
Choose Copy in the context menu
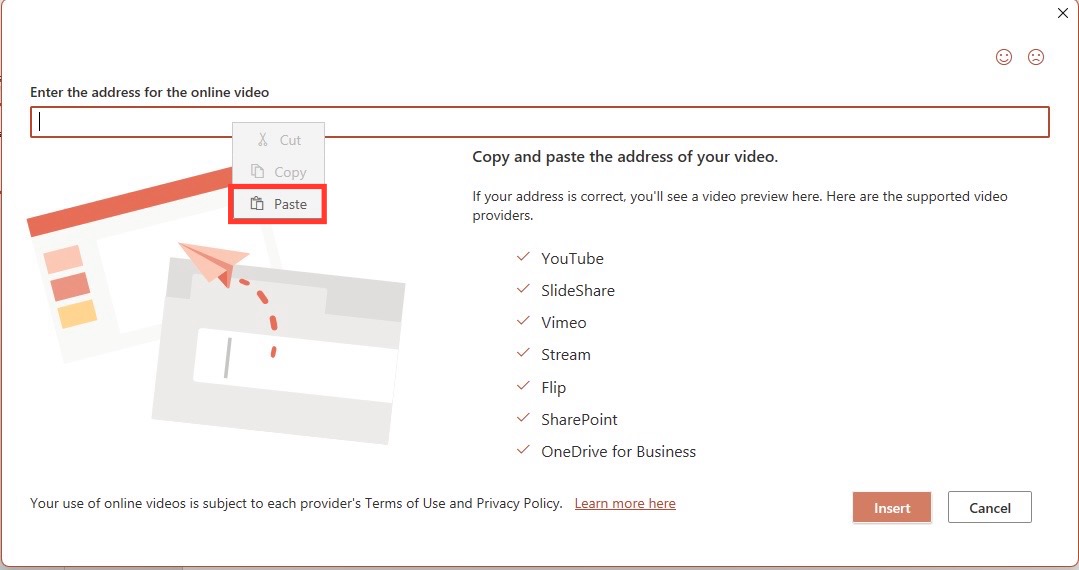(x=278, y=172)
